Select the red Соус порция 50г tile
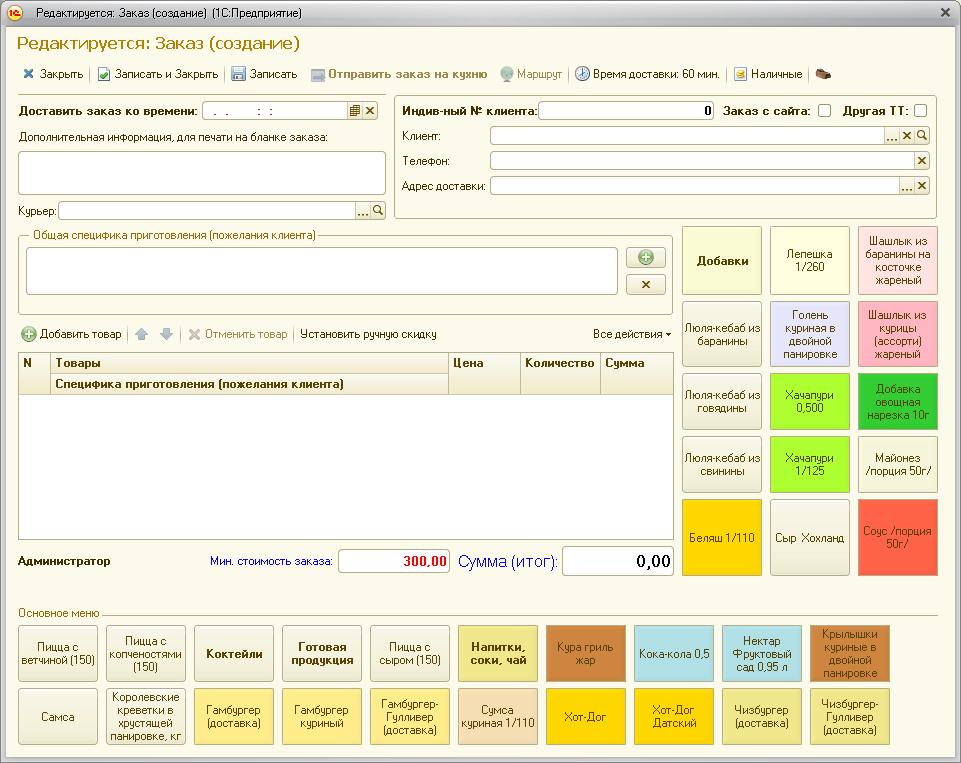961x763 pixels. coord(897,538)
